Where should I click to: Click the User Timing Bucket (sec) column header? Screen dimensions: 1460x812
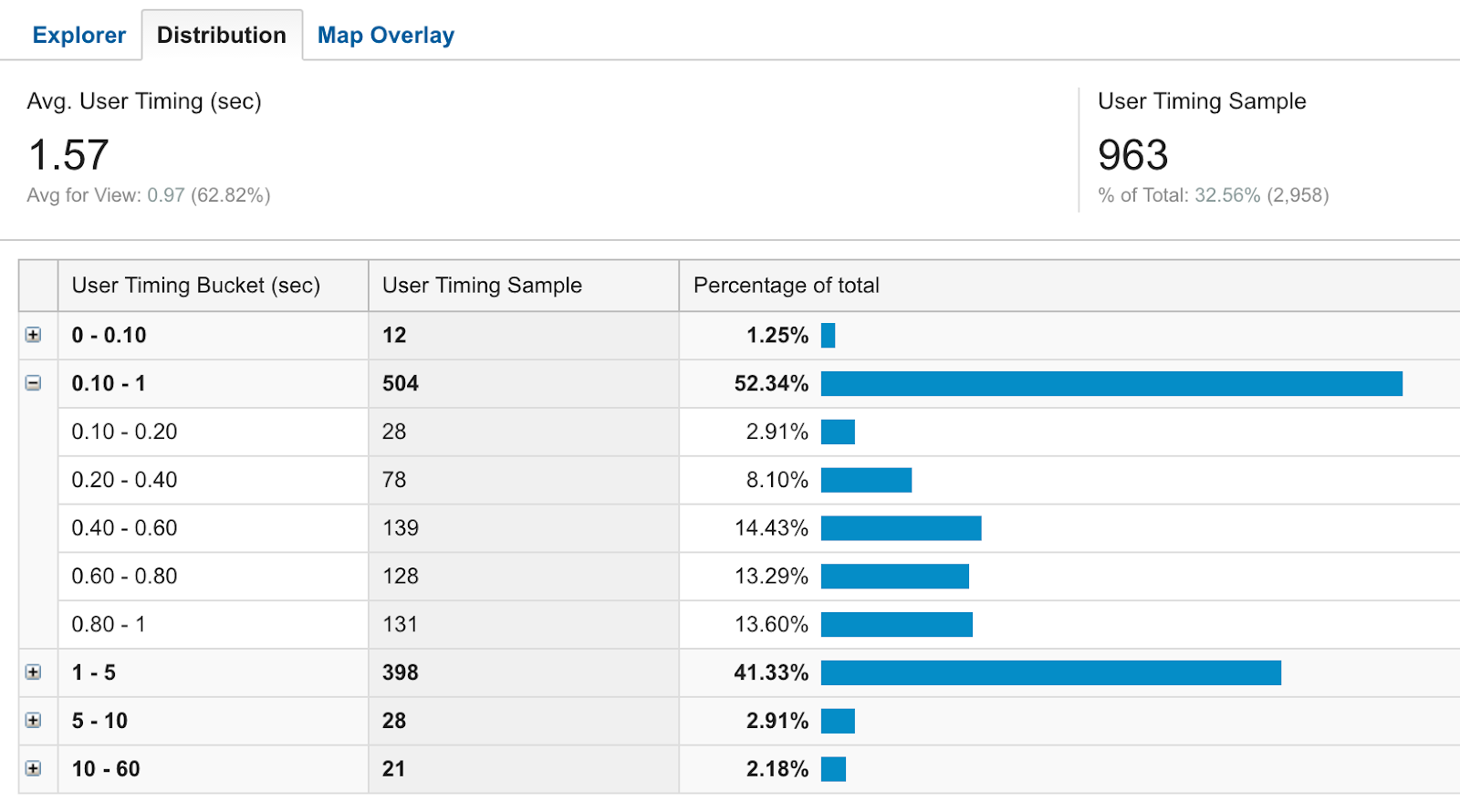(x=195, y=286)
